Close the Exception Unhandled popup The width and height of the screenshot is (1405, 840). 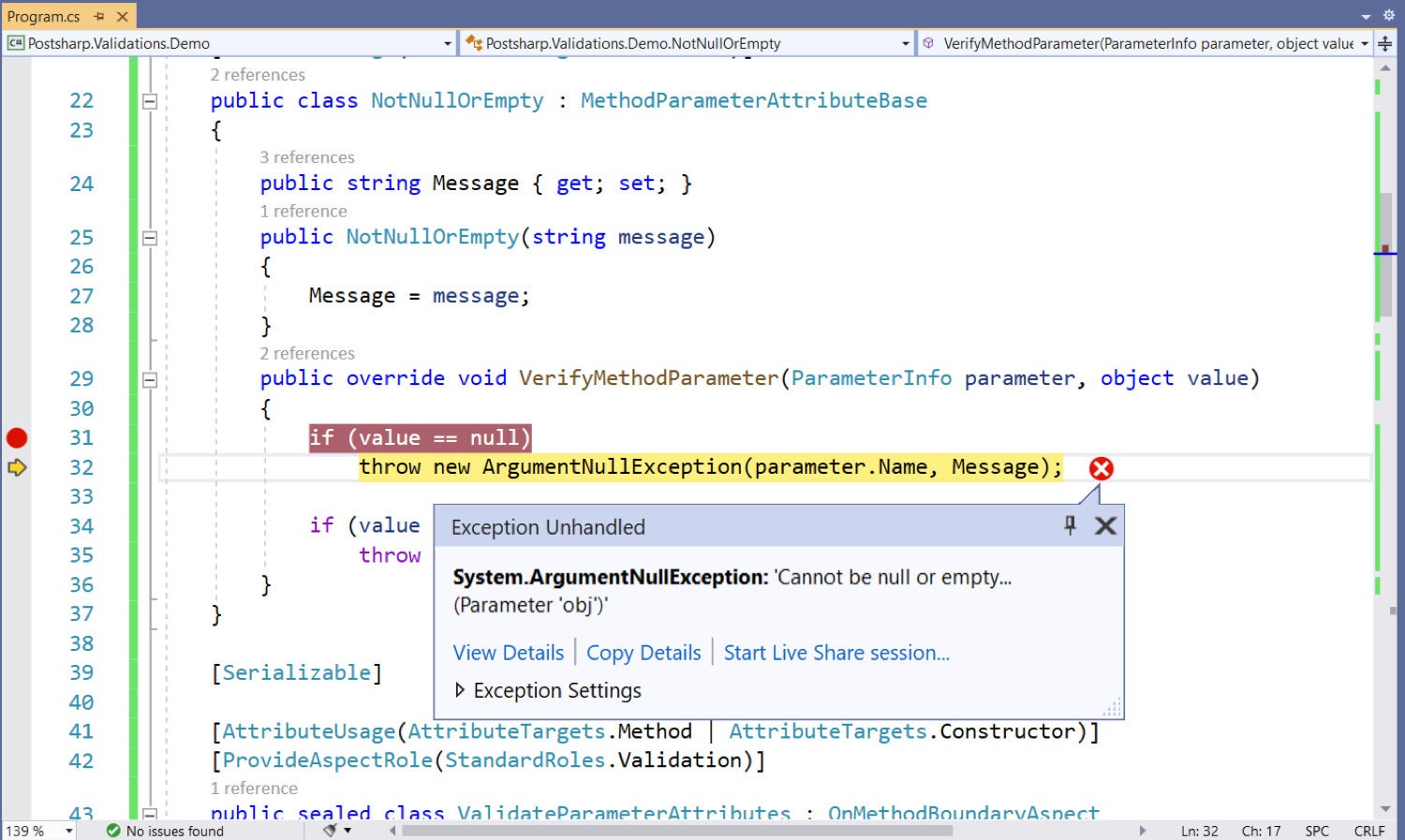coord(1105,526)
